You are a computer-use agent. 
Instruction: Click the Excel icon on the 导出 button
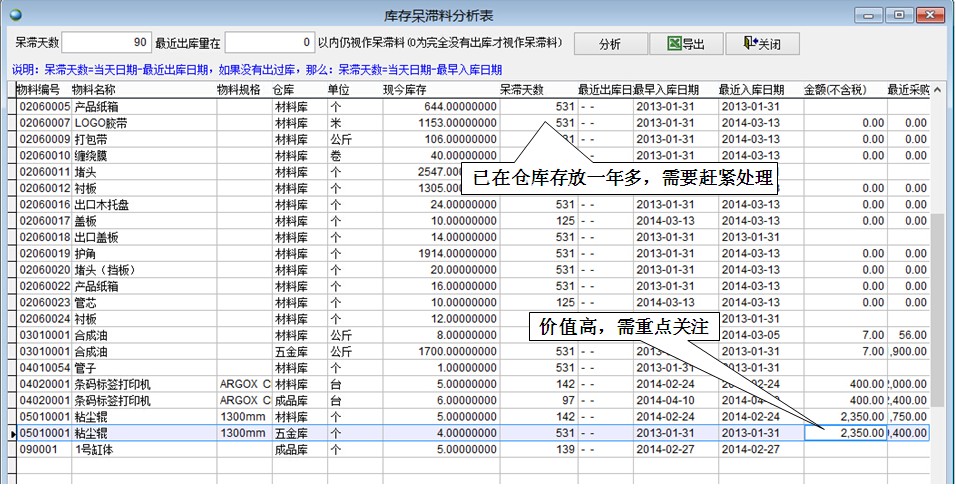coord(675,44)
